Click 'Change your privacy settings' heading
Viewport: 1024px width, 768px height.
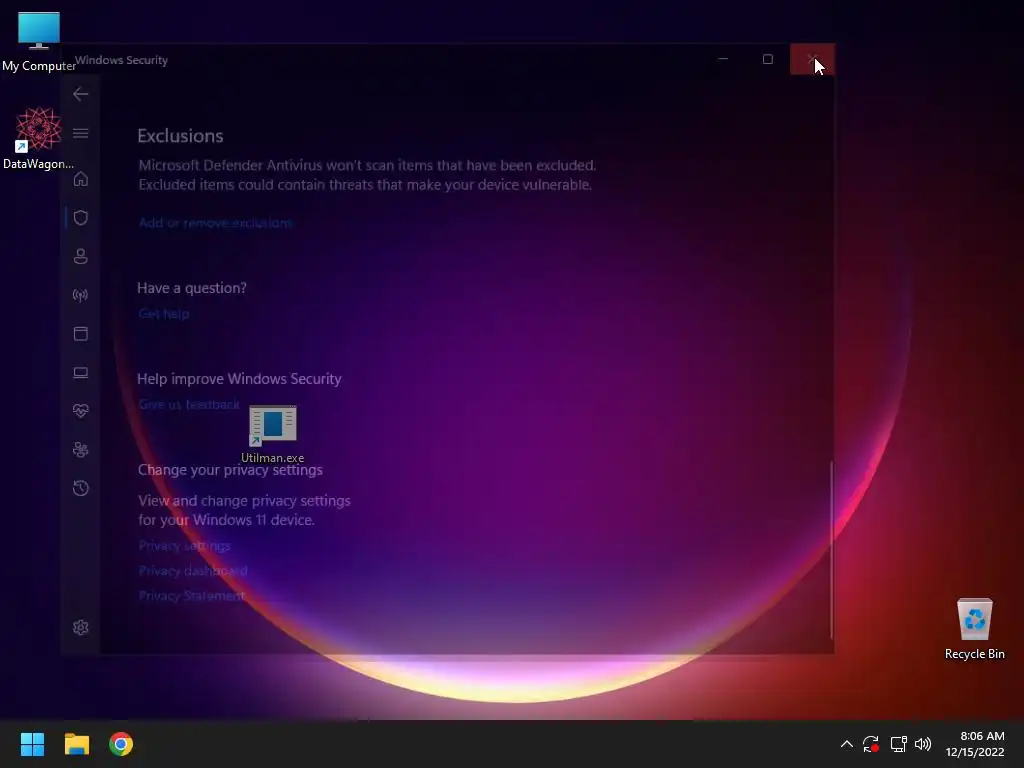(230, 470)
